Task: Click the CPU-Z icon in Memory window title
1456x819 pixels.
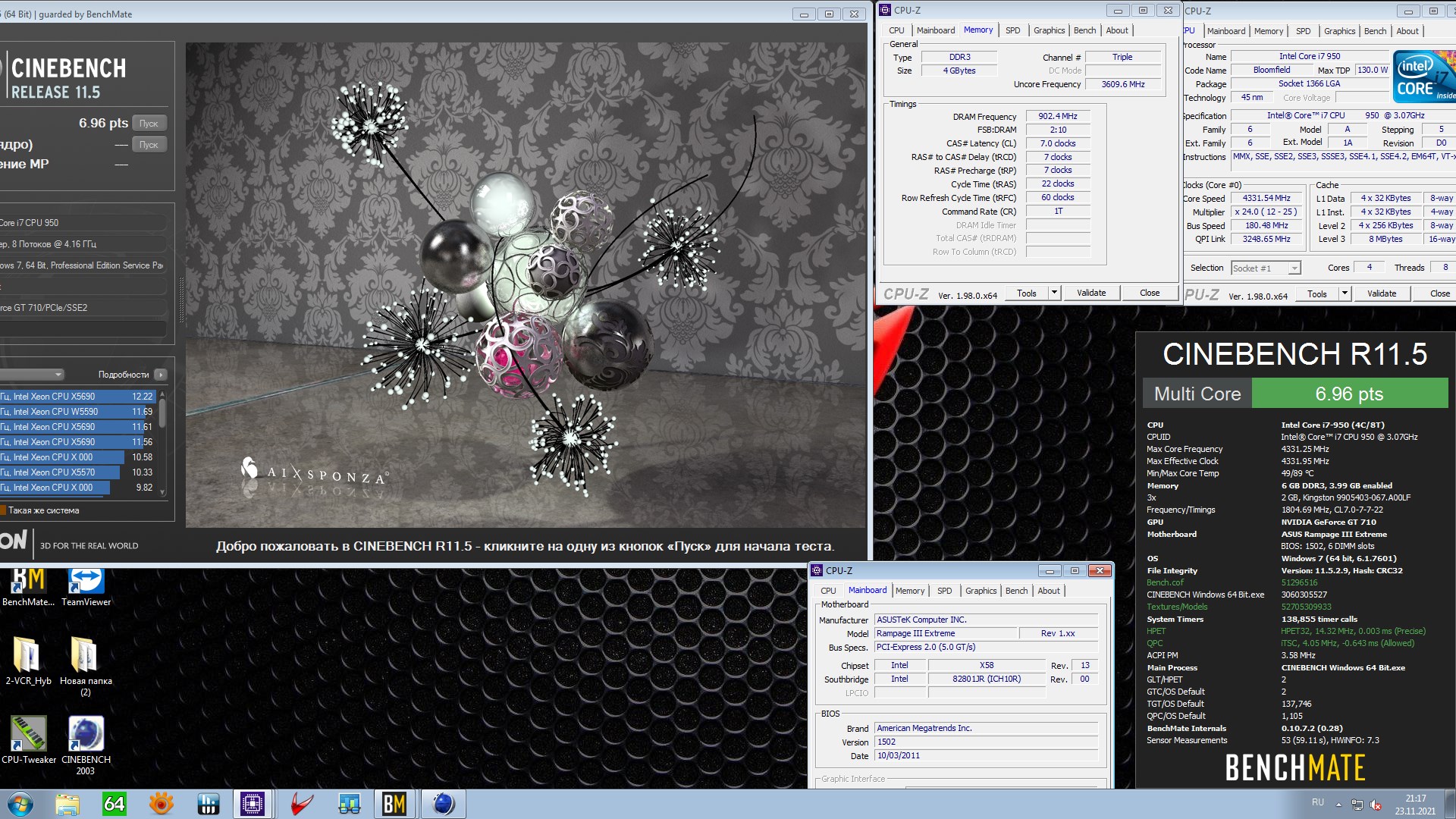Action: tap(885, 10)
